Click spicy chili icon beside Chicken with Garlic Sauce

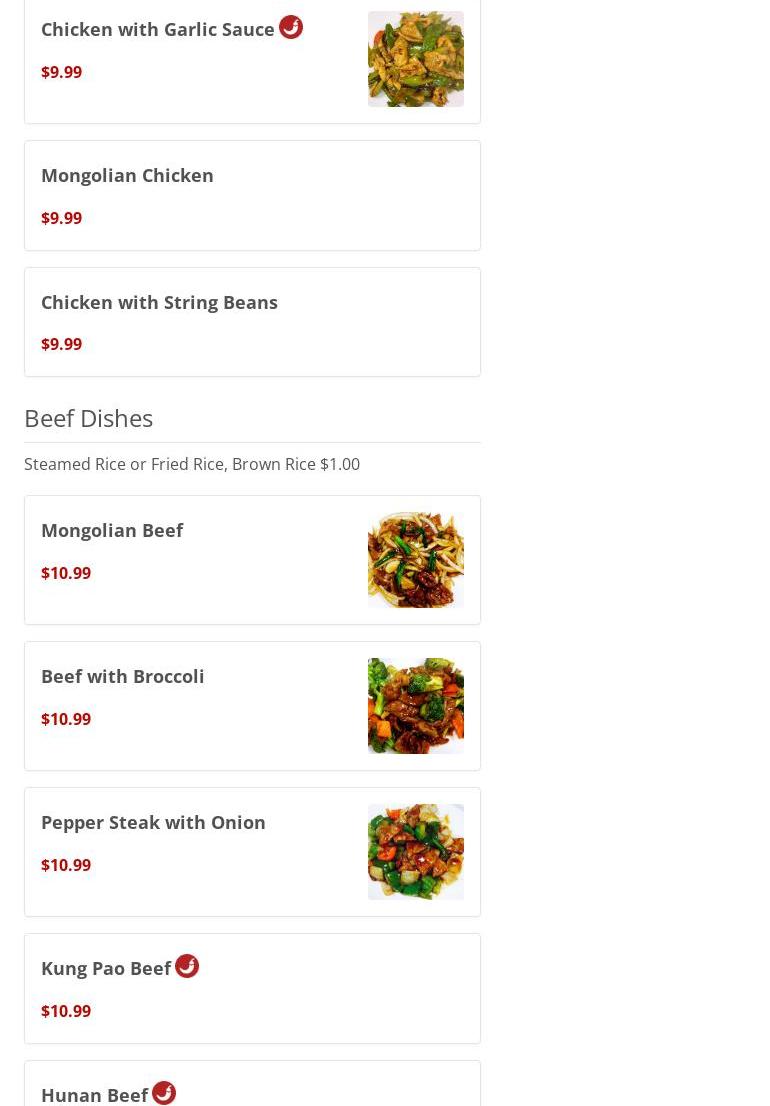point(291,27)
